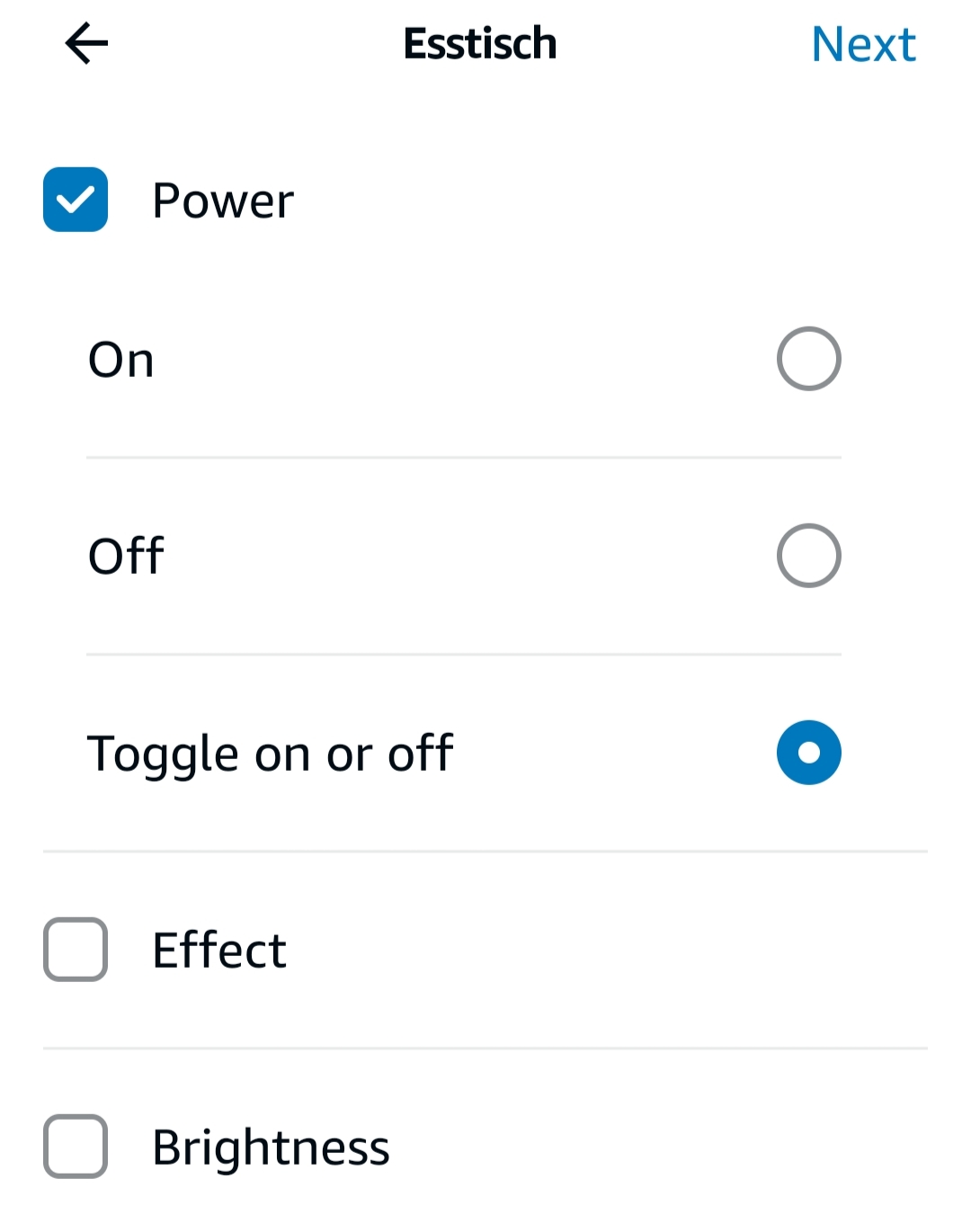Click the white checkmark in Power box
The width and height of the screenshot is (971, 1232).
pyautogui.click(x=76, y=199)
